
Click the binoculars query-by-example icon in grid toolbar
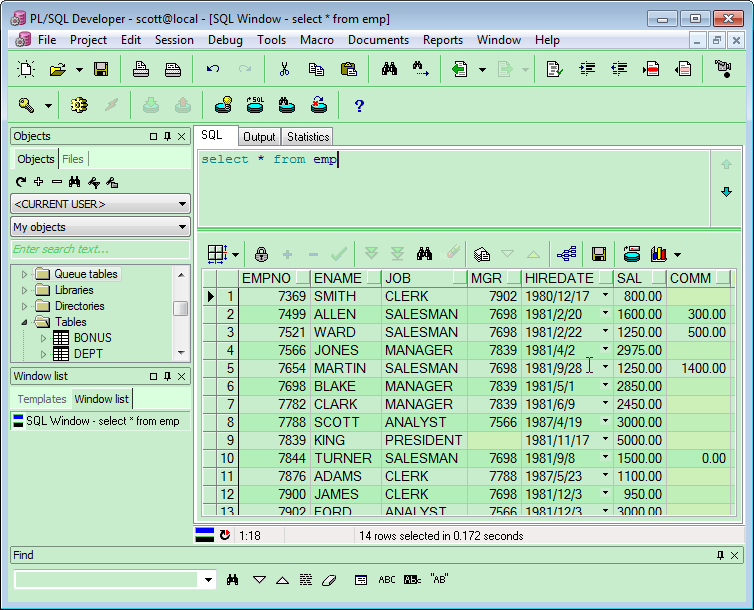(x=424, y=254)
